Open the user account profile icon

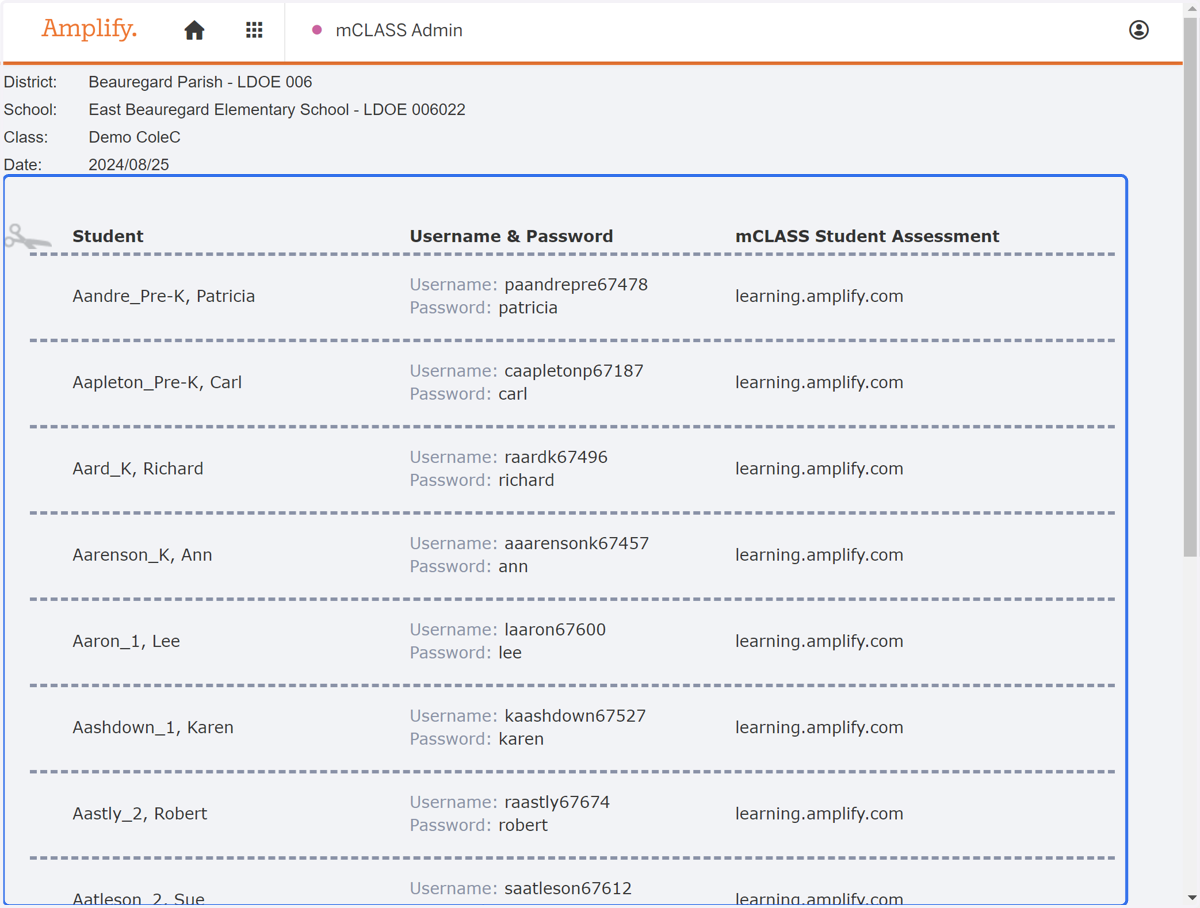(x=1138, y=30)
